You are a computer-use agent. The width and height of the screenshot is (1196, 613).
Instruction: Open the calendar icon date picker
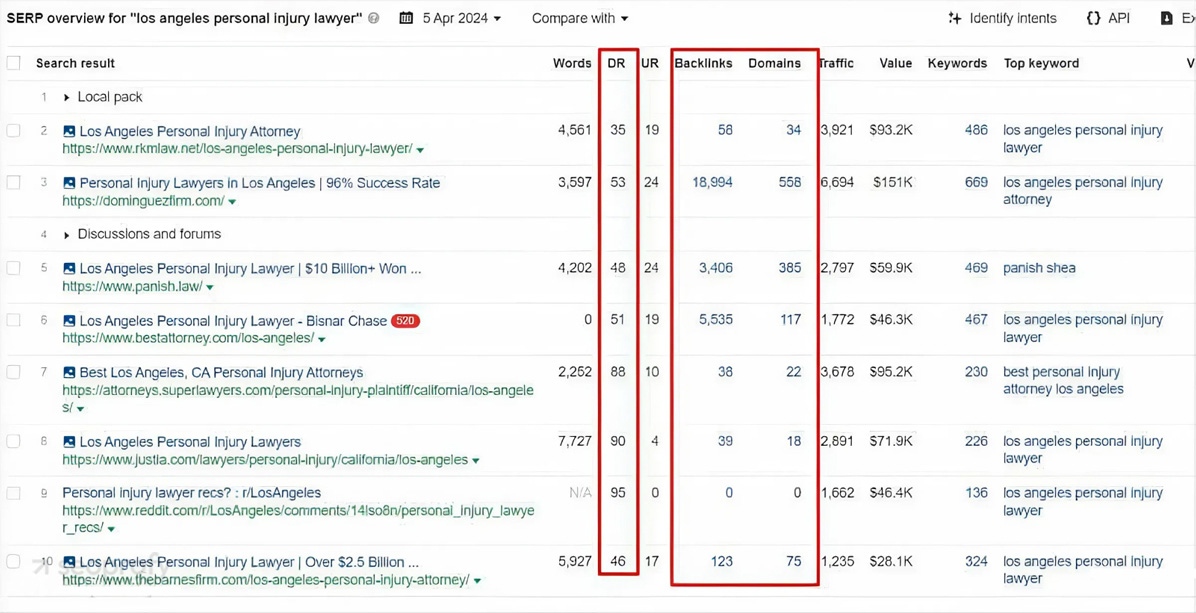407,18
